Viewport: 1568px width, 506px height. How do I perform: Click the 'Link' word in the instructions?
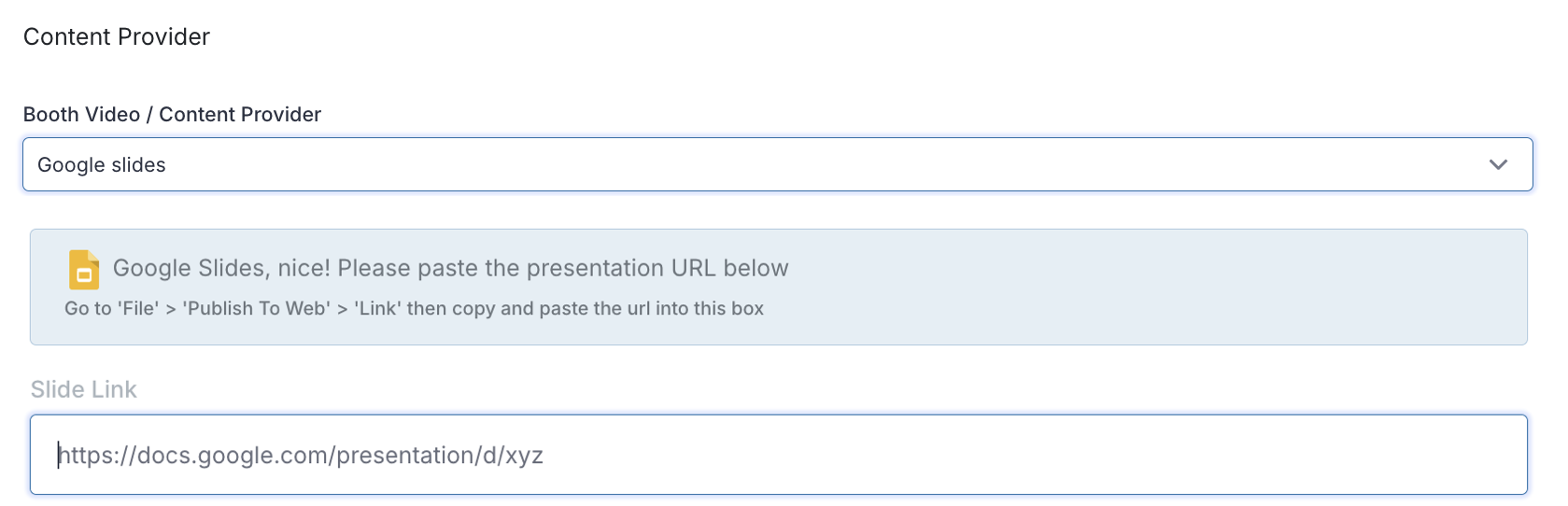pyautogui.click(x=377, y=308)
